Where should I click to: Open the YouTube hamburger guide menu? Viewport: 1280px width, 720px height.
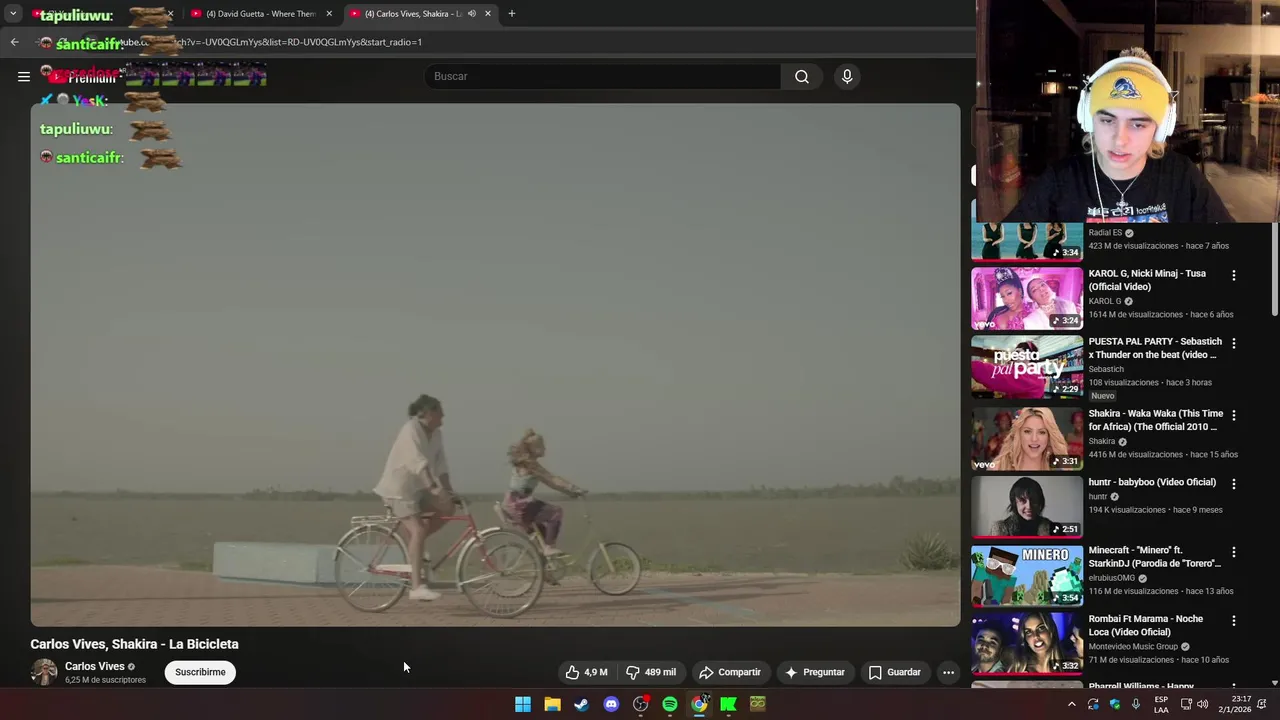[24, 76]
